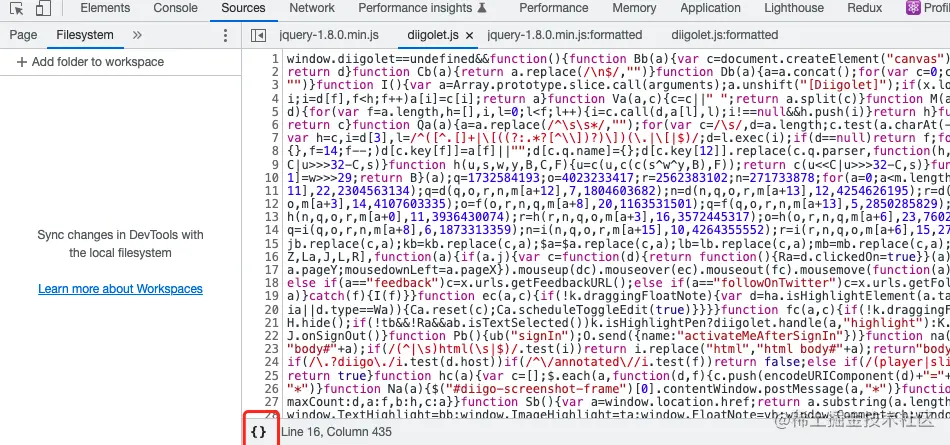Open the Network tab
This screenshot has height=445, width=950.
pyautogui.click(x=312, y=8)
